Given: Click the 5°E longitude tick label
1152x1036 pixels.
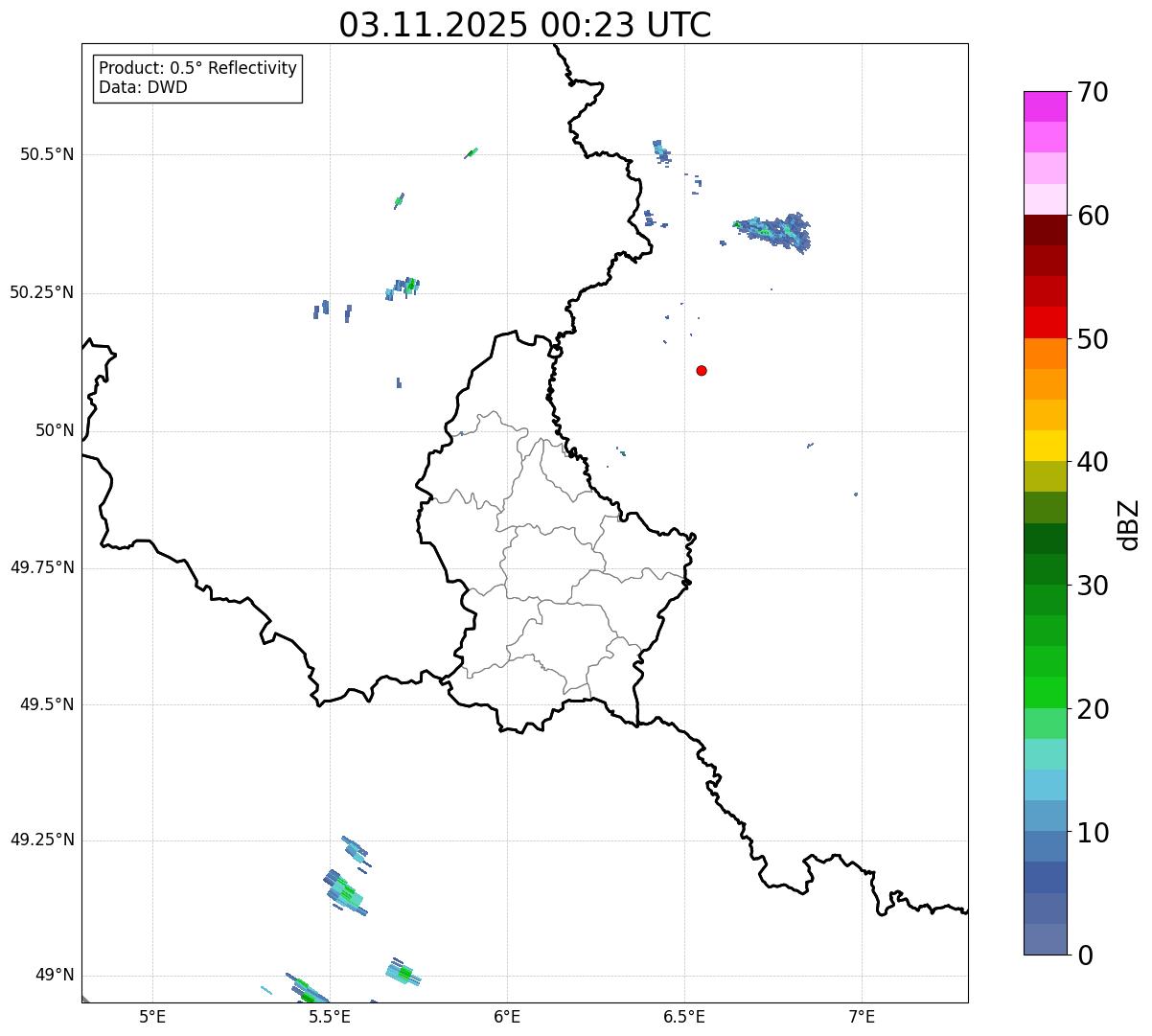Looking at the screenshot, I should point(152,1016).
